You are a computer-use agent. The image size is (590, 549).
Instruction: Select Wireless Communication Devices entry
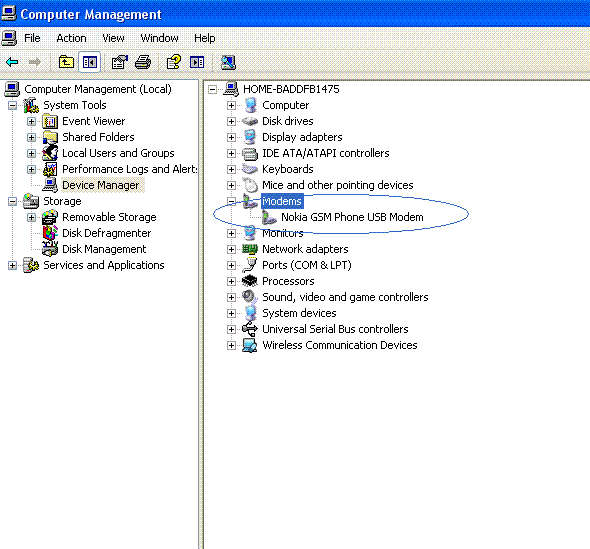[x=340, y=345]
